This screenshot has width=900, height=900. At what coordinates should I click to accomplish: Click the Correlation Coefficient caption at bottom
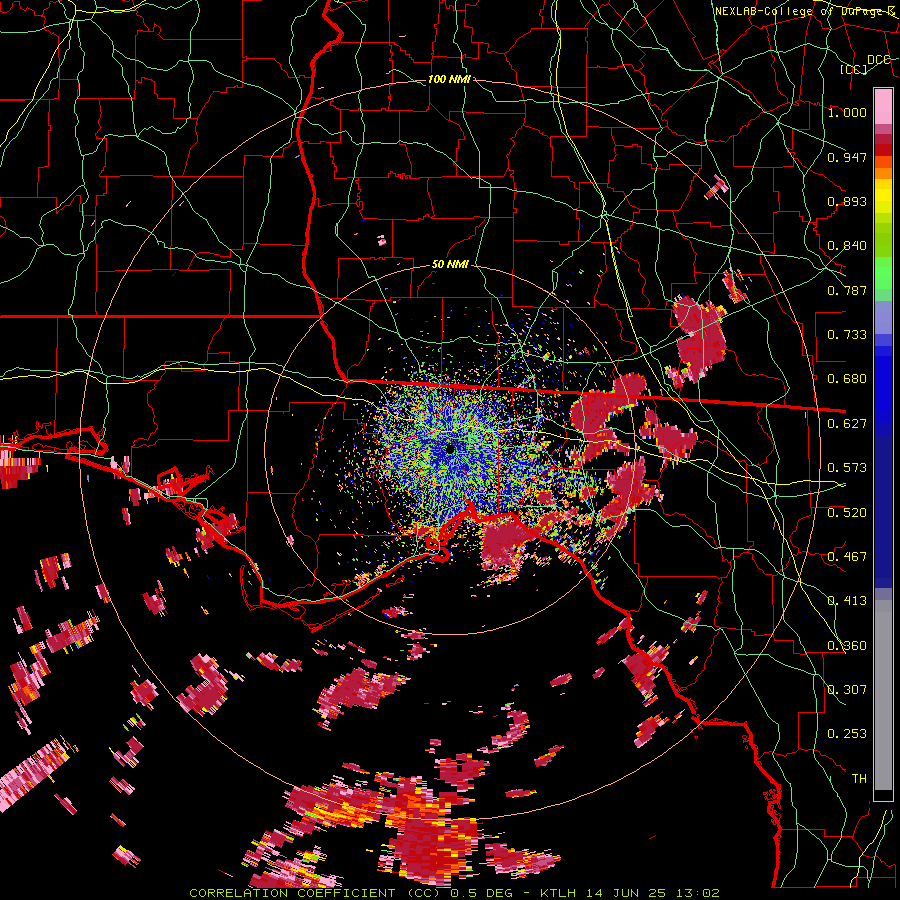[x=454, y=893]
